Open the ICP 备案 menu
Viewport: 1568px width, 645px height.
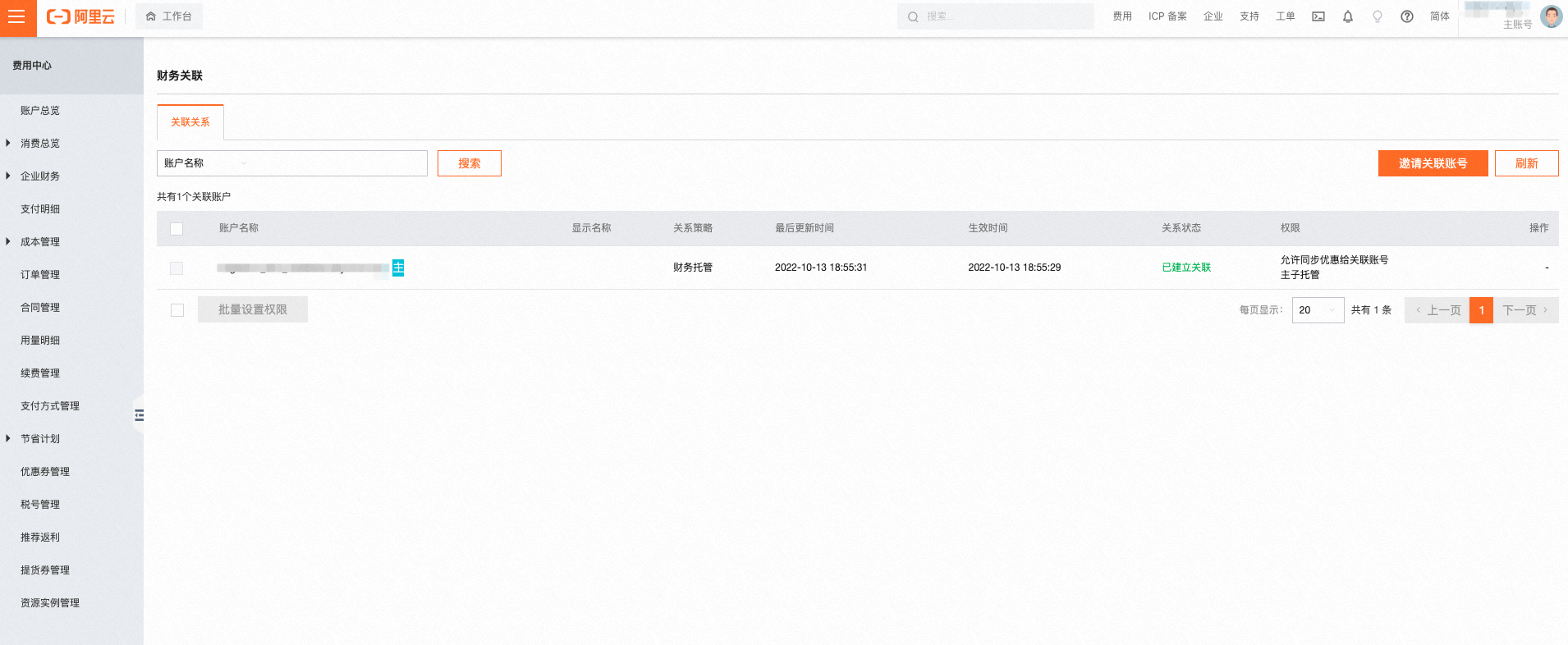click(1167, 16)
